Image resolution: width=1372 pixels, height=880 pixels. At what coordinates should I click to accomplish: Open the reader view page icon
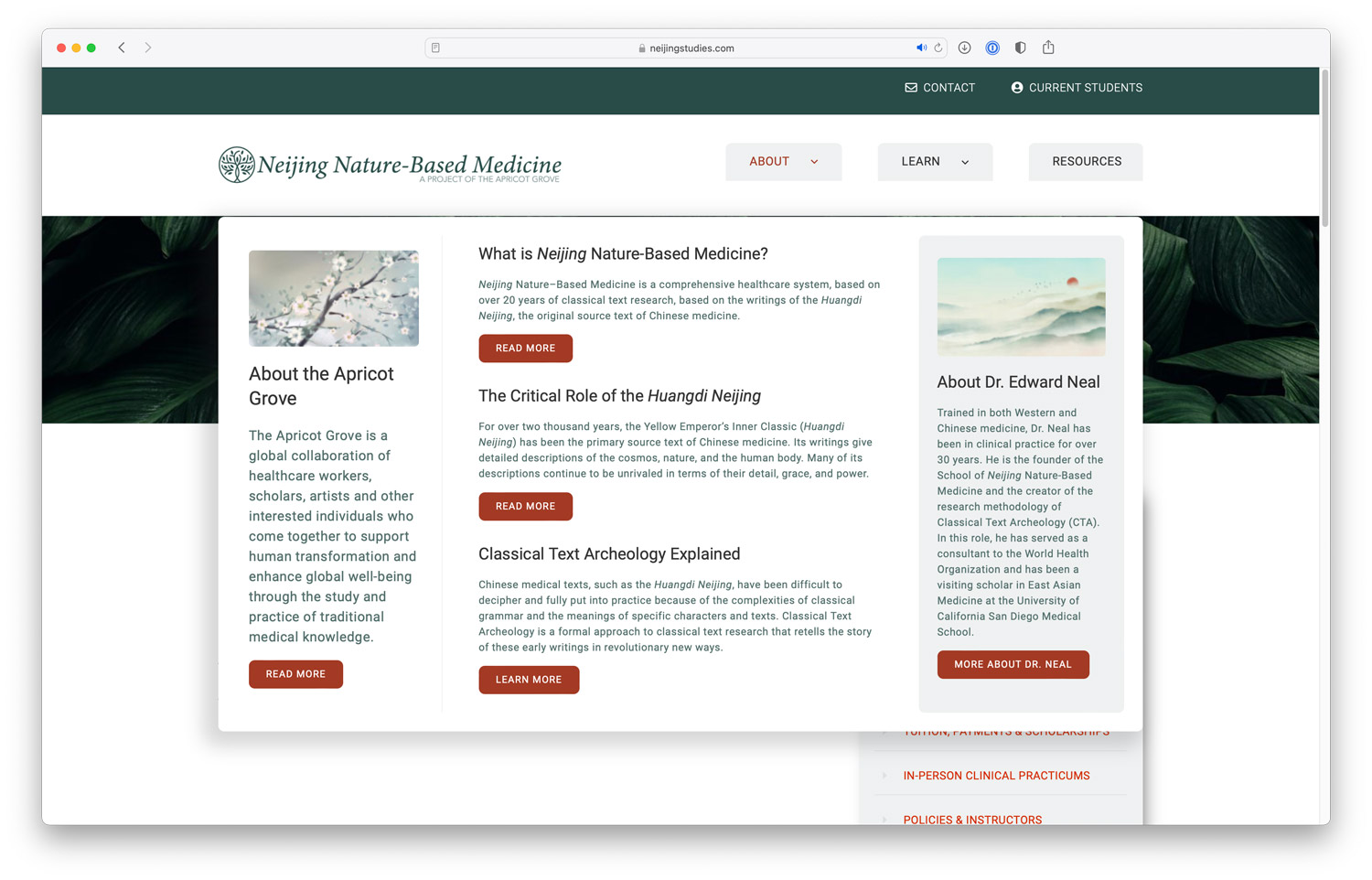[x=436, y=48]
